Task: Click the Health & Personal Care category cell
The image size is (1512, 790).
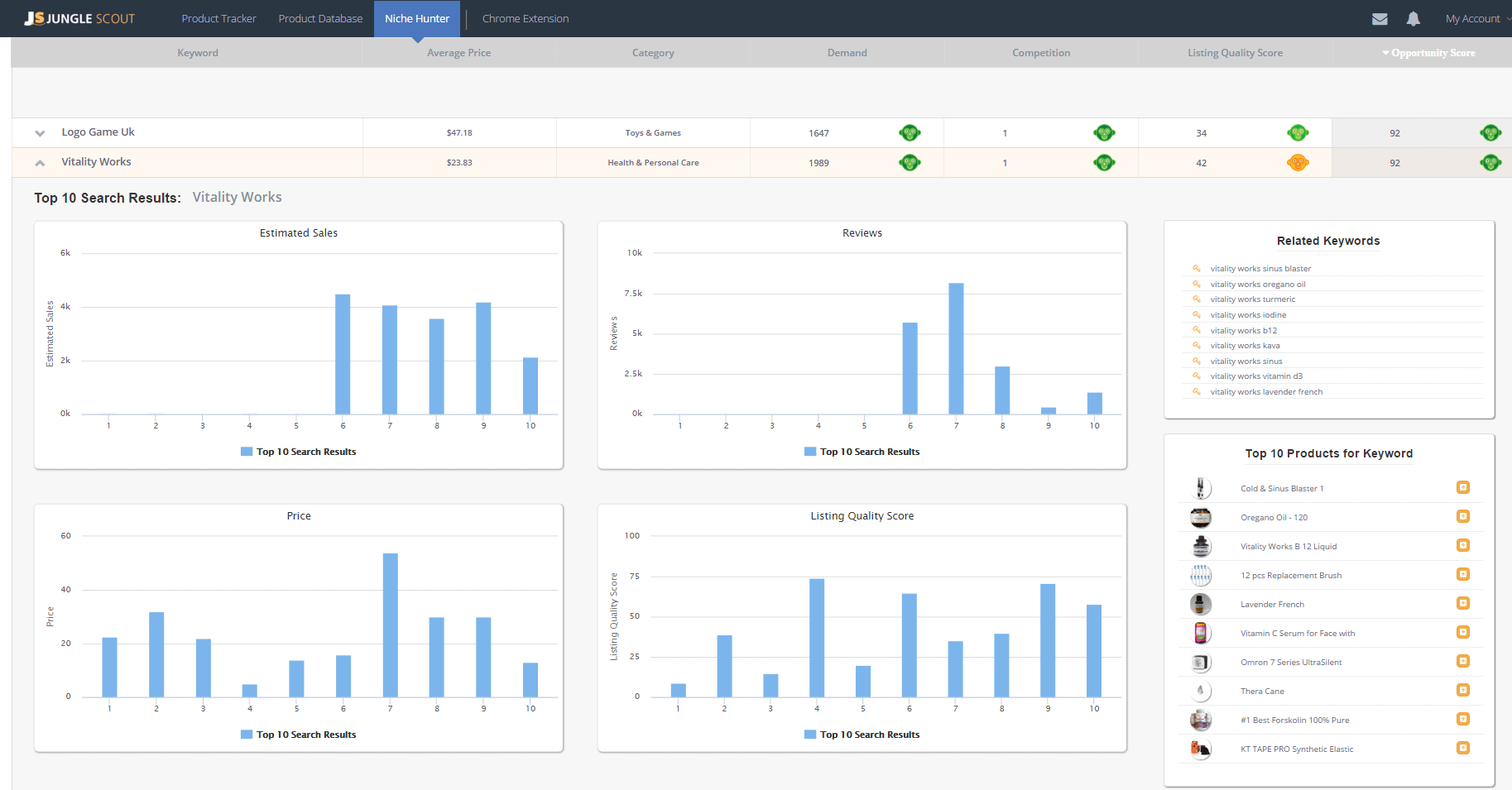Action: click(654, 163)
